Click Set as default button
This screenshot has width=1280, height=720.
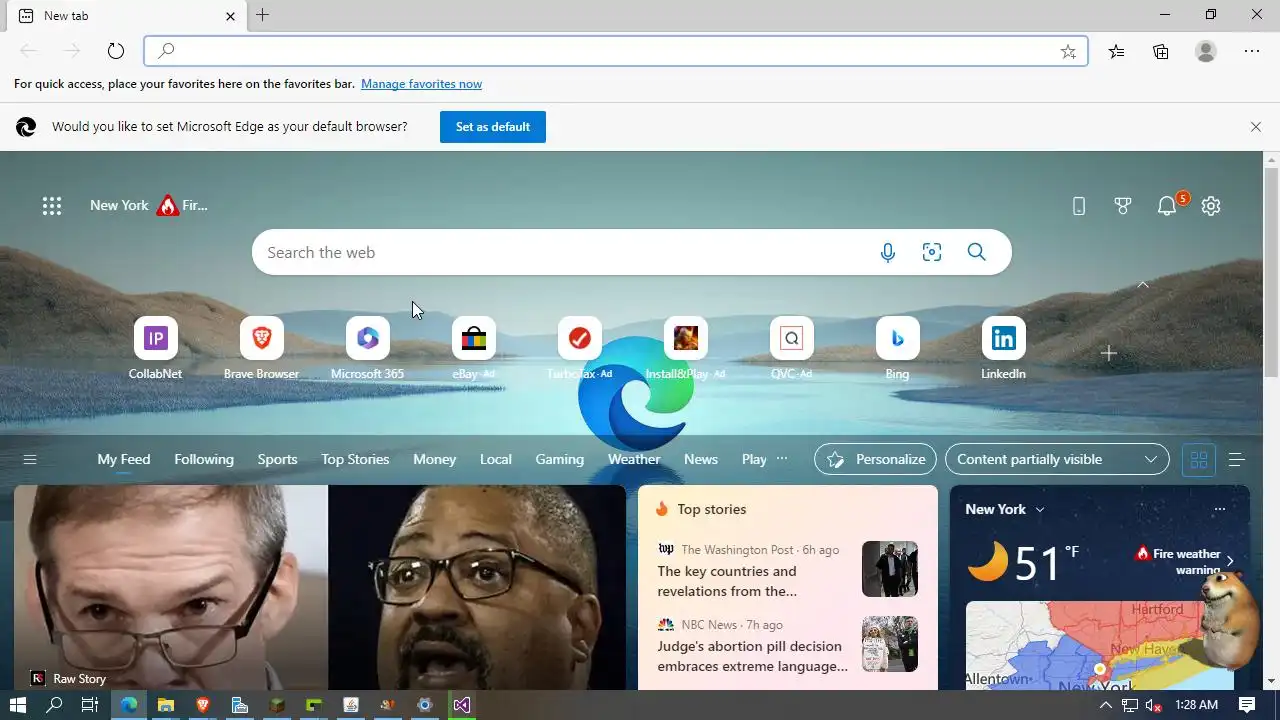point(493,127)
